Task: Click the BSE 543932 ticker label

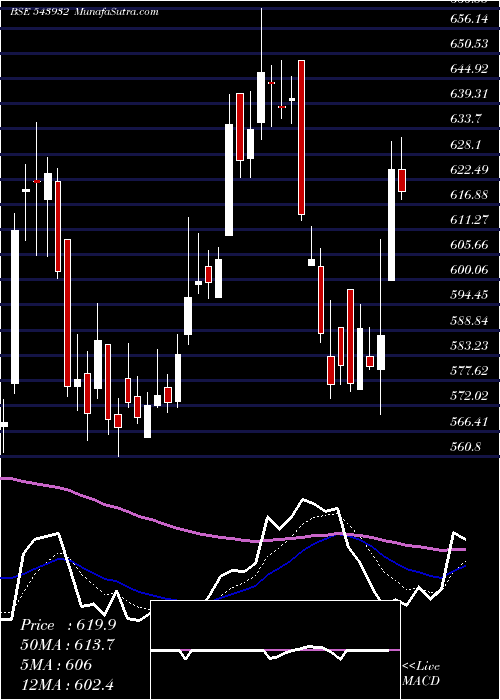Action: coord(39,12)
